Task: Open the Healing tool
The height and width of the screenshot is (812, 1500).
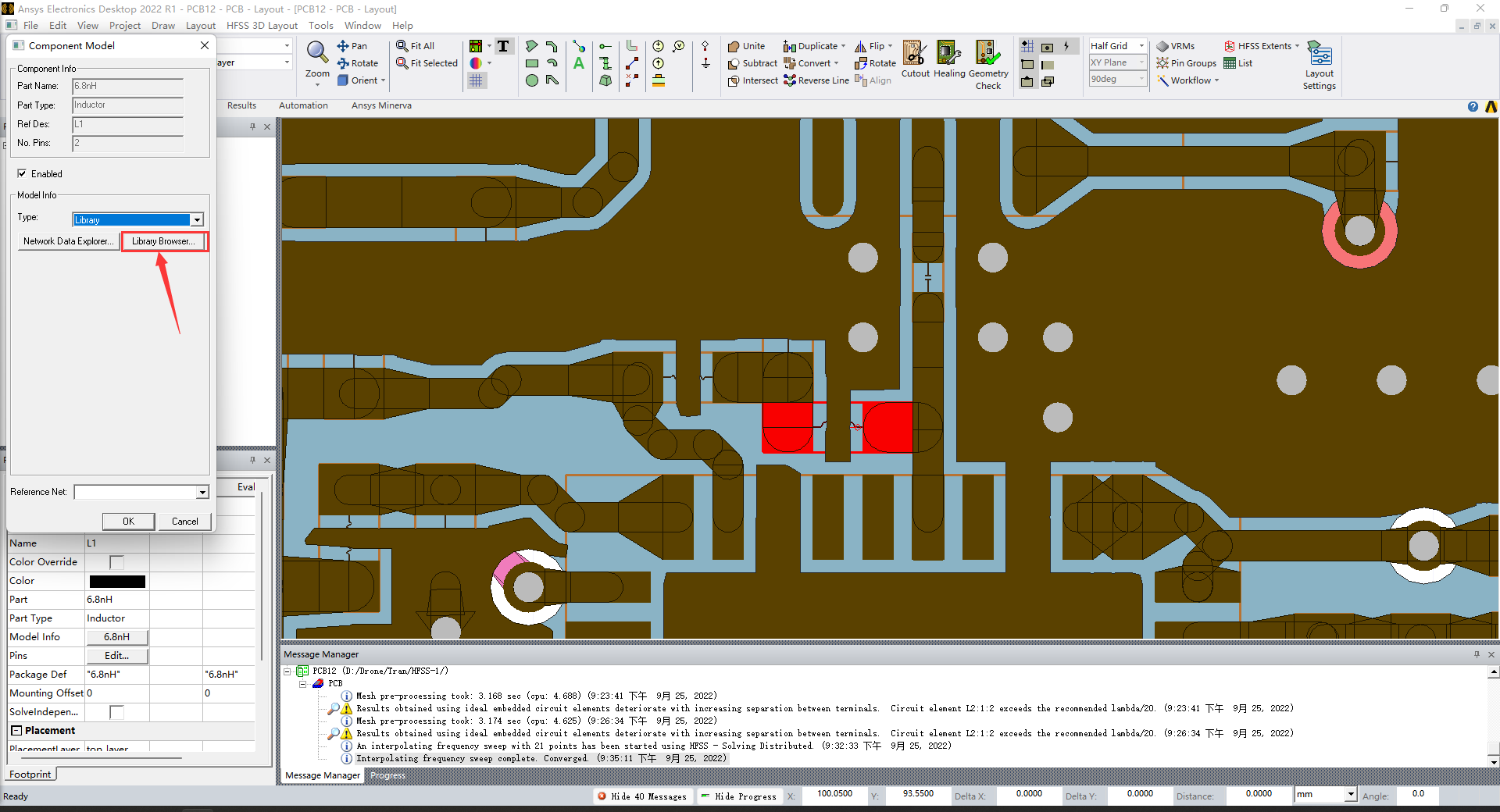Action: 949,59
